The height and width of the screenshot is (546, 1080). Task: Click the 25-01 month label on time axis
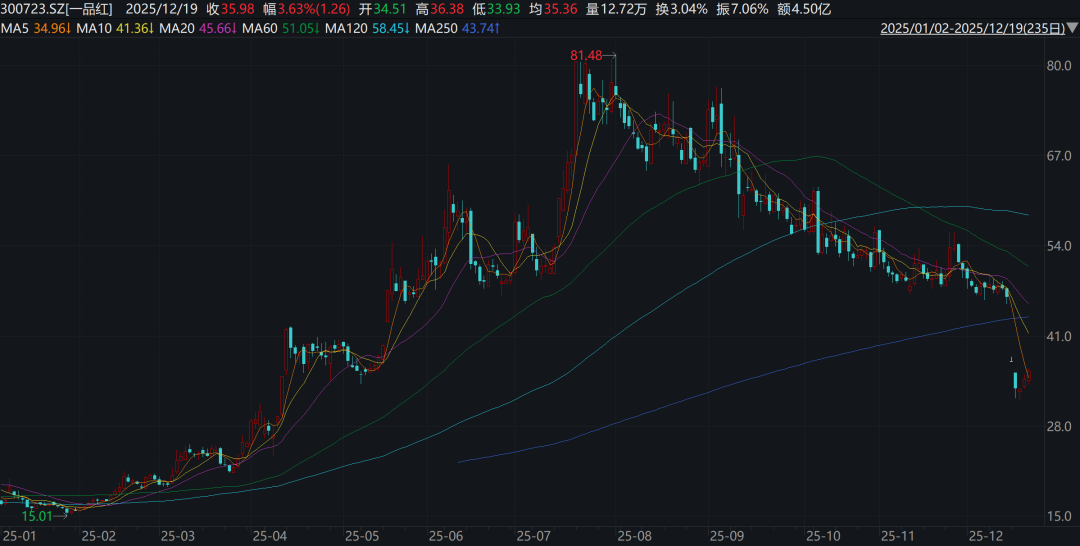(19, 535)
